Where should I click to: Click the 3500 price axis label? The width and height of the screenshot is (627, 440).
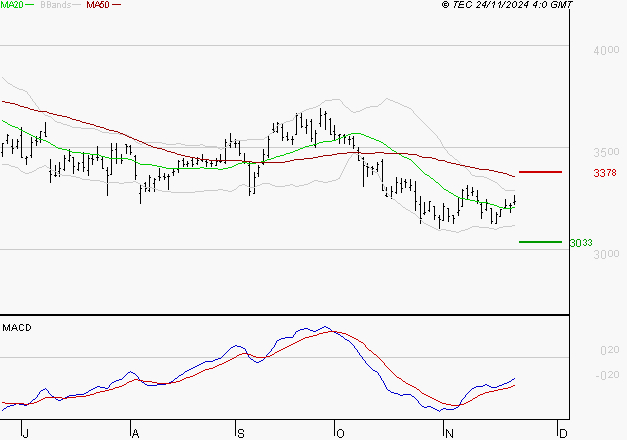point(606,152)
